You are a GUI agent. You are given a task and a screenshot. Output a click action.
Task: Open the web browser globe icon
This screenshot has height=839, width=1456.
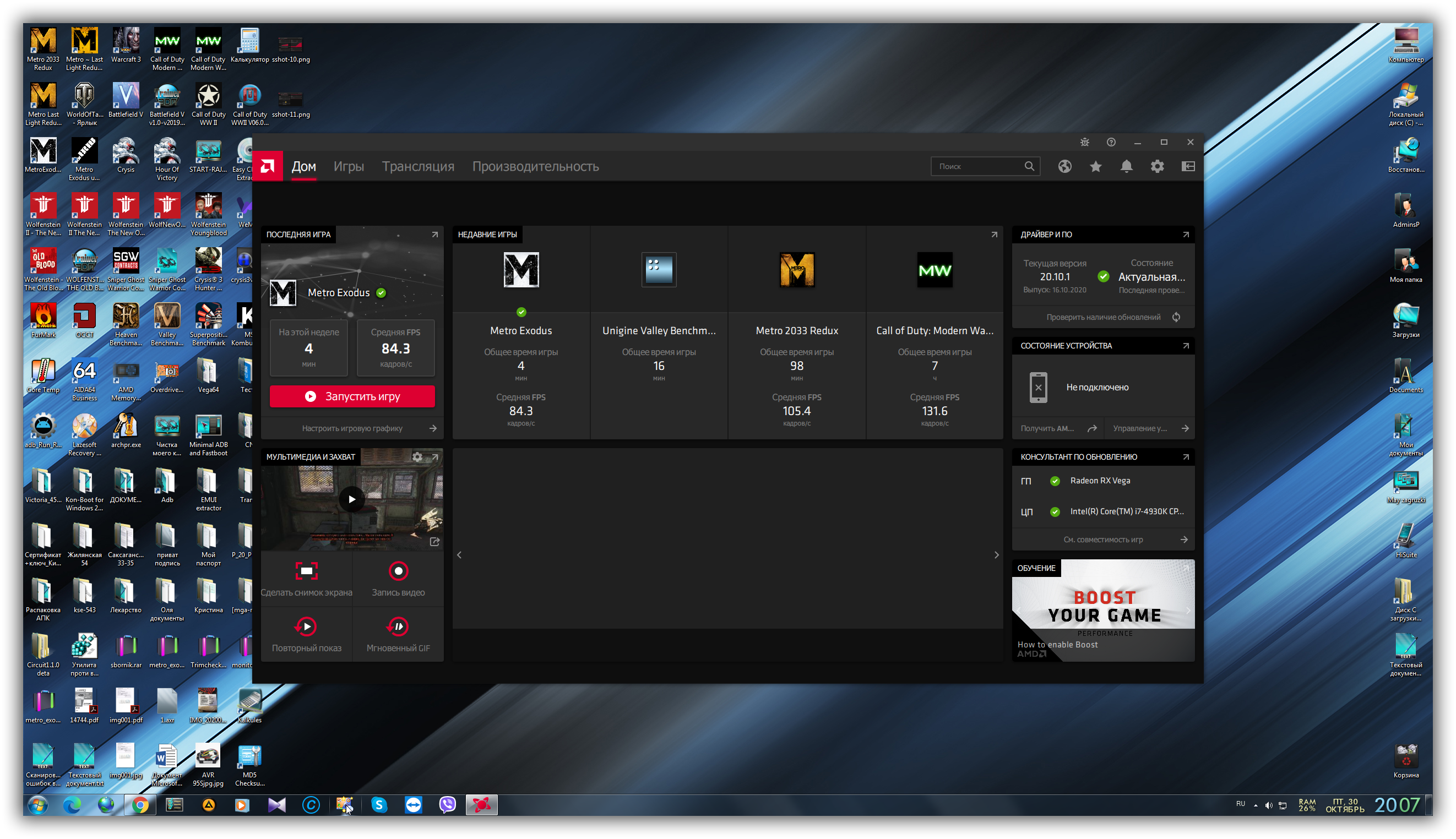[1064, 166]
